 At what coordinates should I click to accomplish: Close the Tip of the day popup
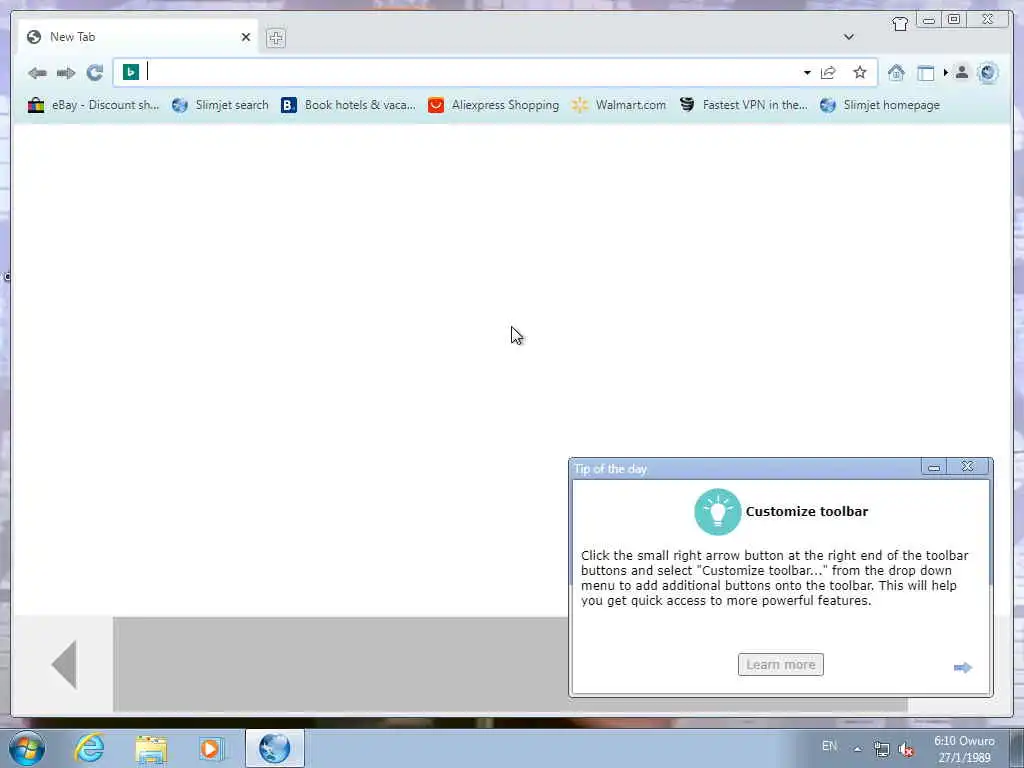pos(968,466)
